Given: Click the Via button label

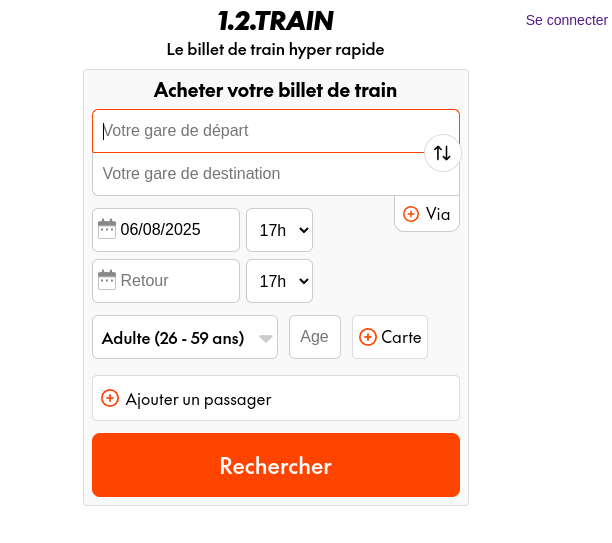Looking at the screenshot, I should click(438, 214).
